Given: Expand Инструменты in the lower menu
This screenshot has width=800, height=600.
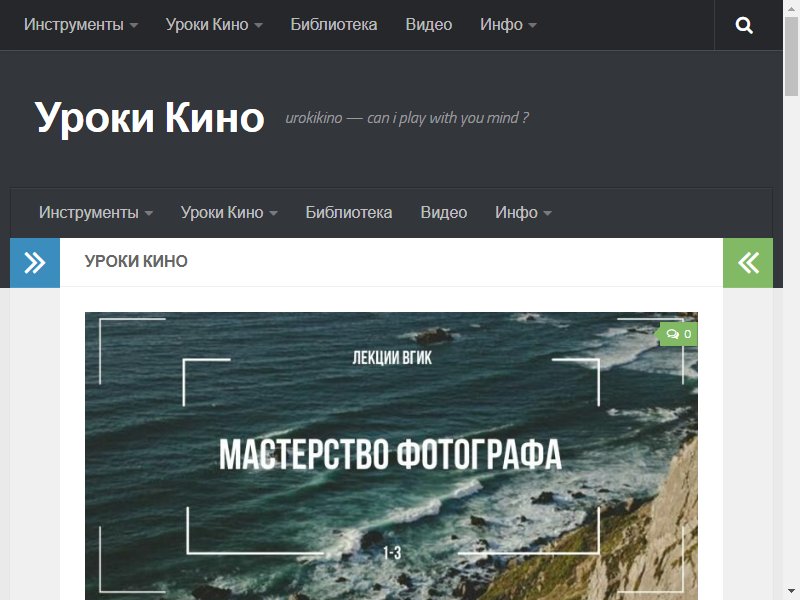Looking at the screenshot, I should [x=96, y=212].
